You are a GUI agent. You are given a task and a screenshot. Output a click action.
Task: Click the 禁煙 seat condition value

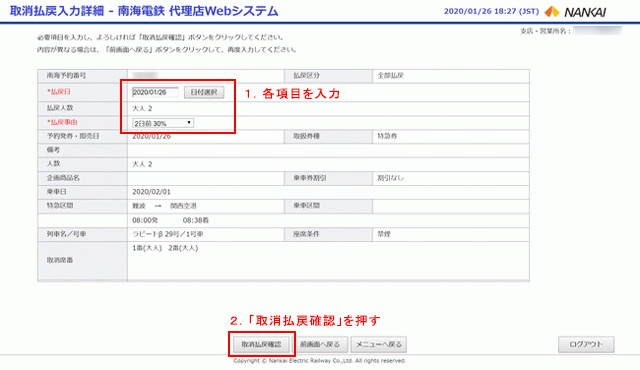(384, 234)
